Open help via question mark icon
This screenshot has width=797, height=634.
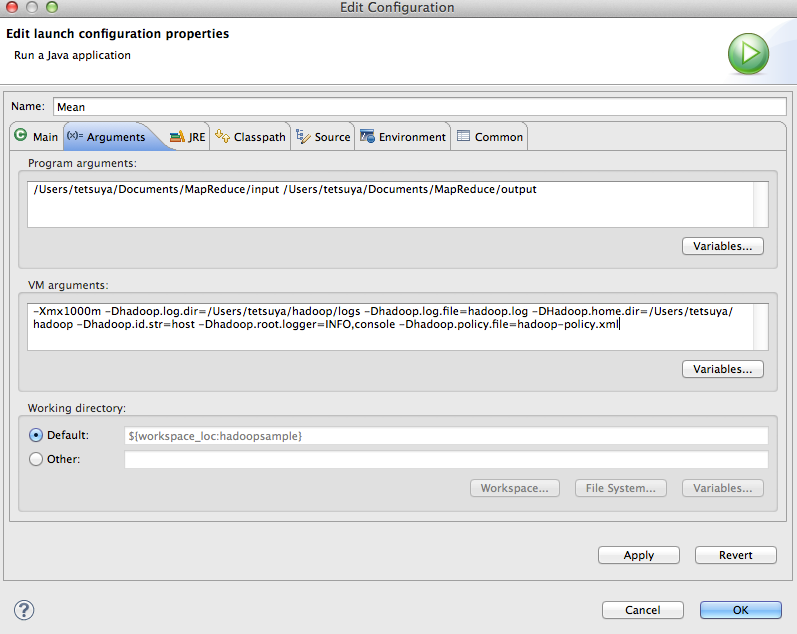[x=24, y=610]
